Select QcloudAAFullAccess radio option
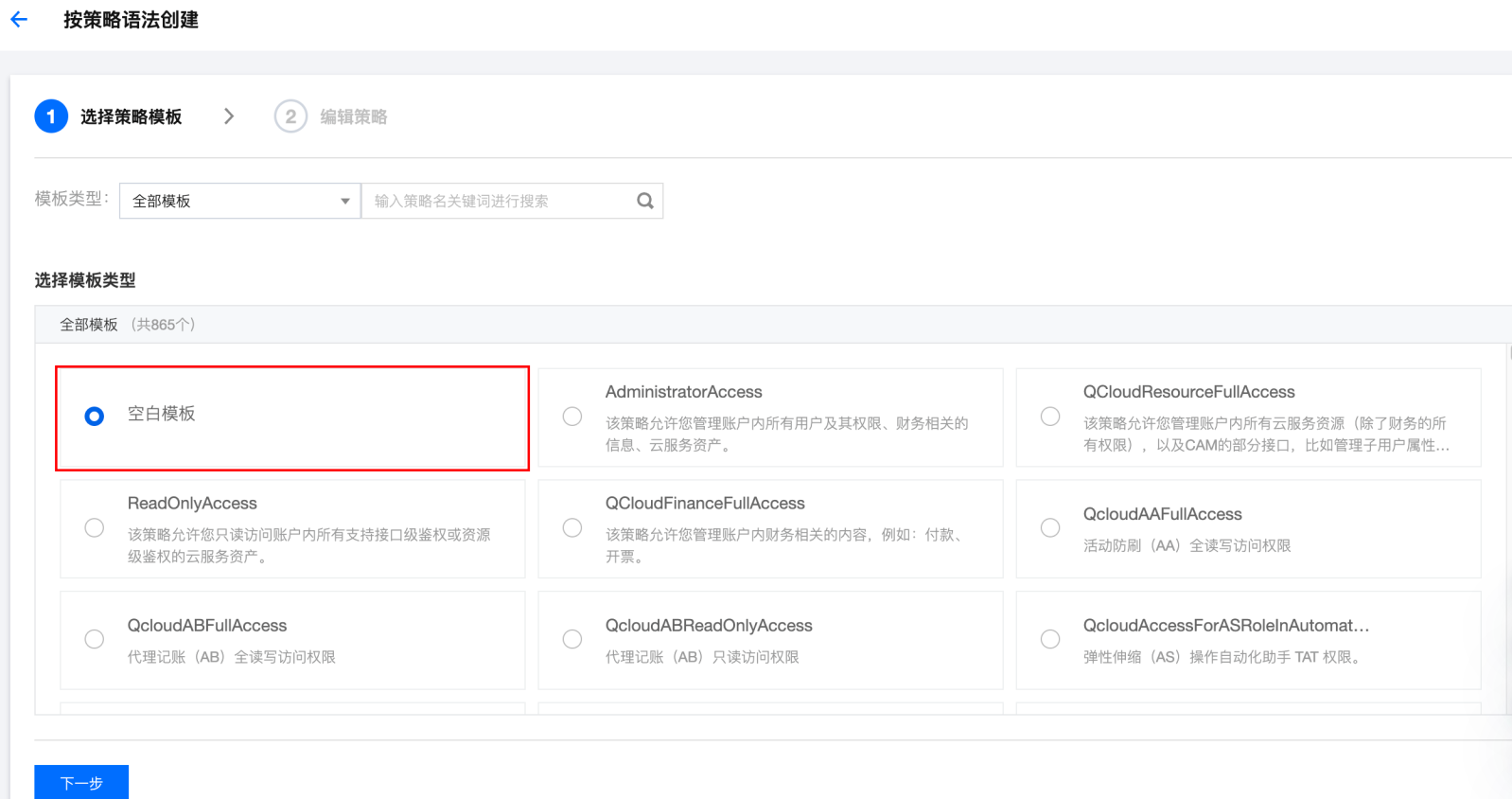This screenshot has height=799, width=1512. coord(1050,527)
